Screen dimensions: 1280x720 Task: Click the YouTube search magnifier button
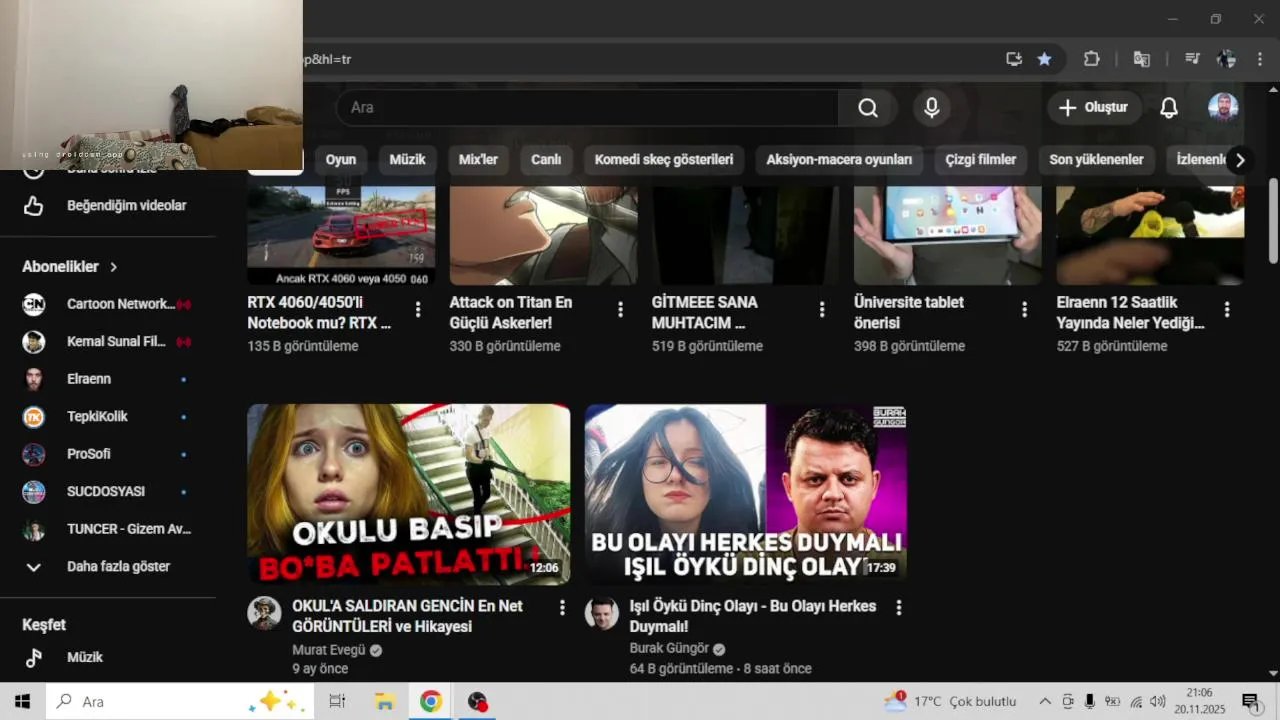point(868,108)
